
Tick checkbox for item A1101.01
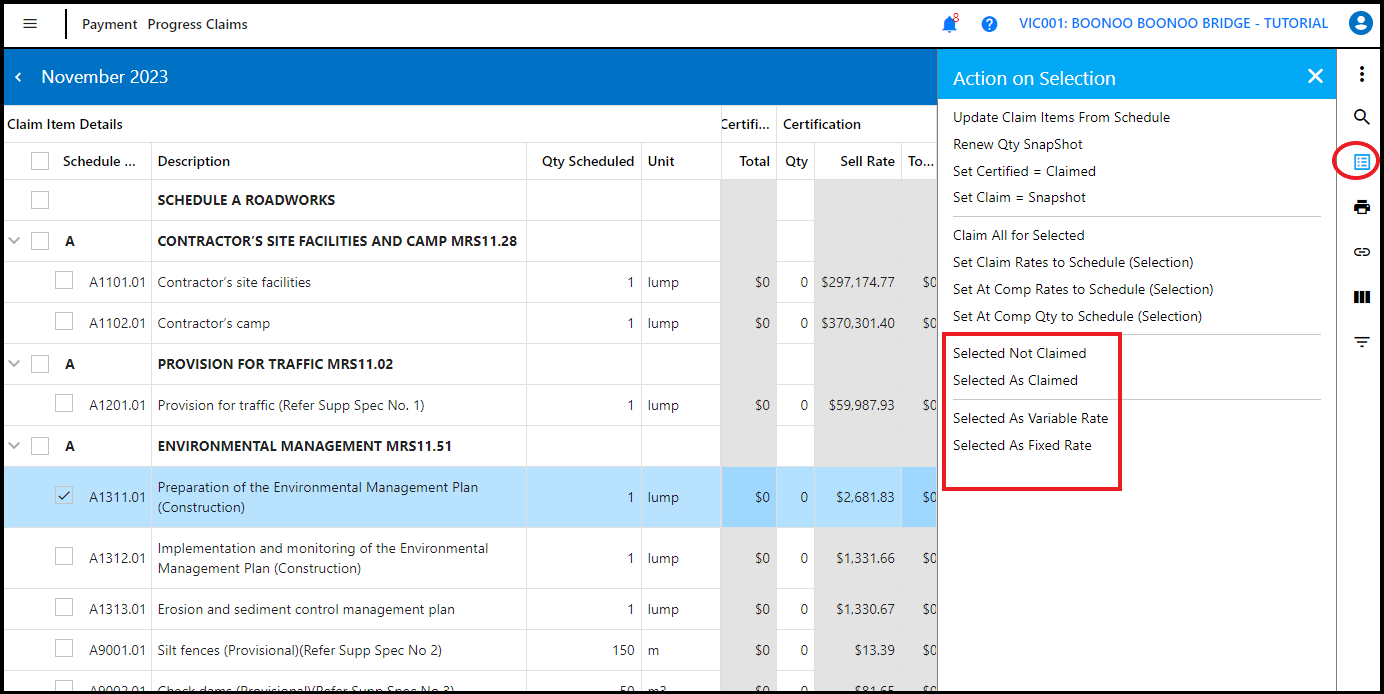tap(64, 281)
